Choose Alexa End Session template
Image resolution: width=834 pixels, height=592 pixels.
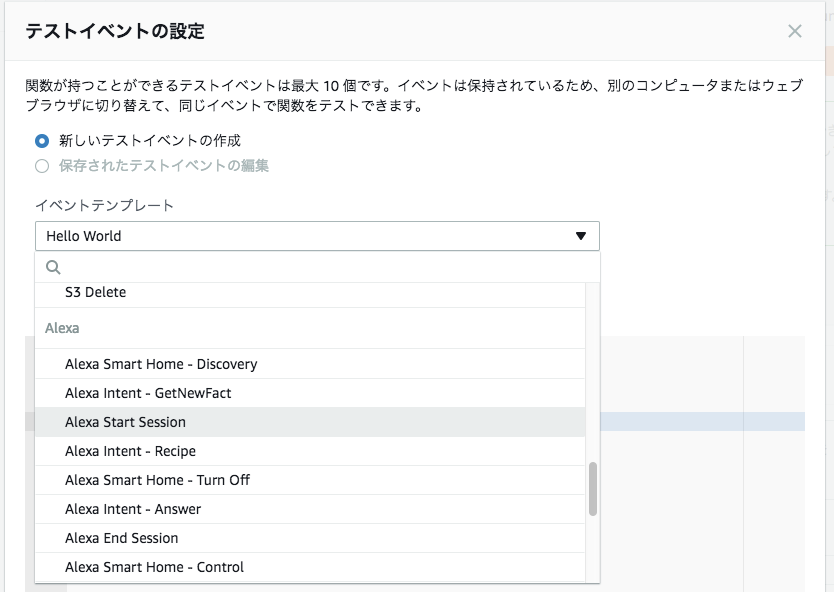(x=122, y=538)
